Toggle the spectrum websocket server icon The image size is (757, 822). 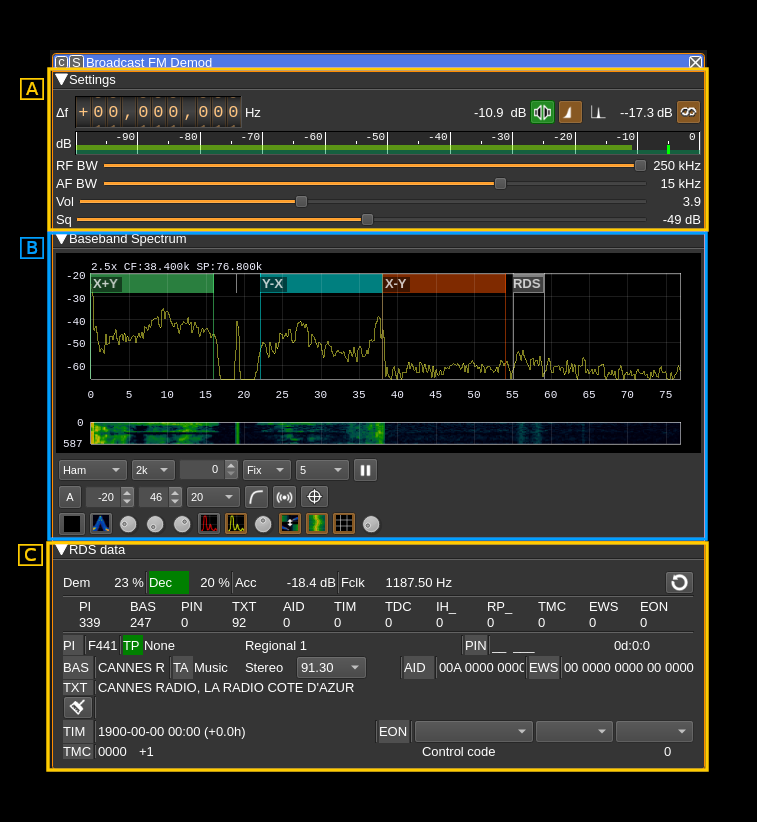(x=284, y=497)
